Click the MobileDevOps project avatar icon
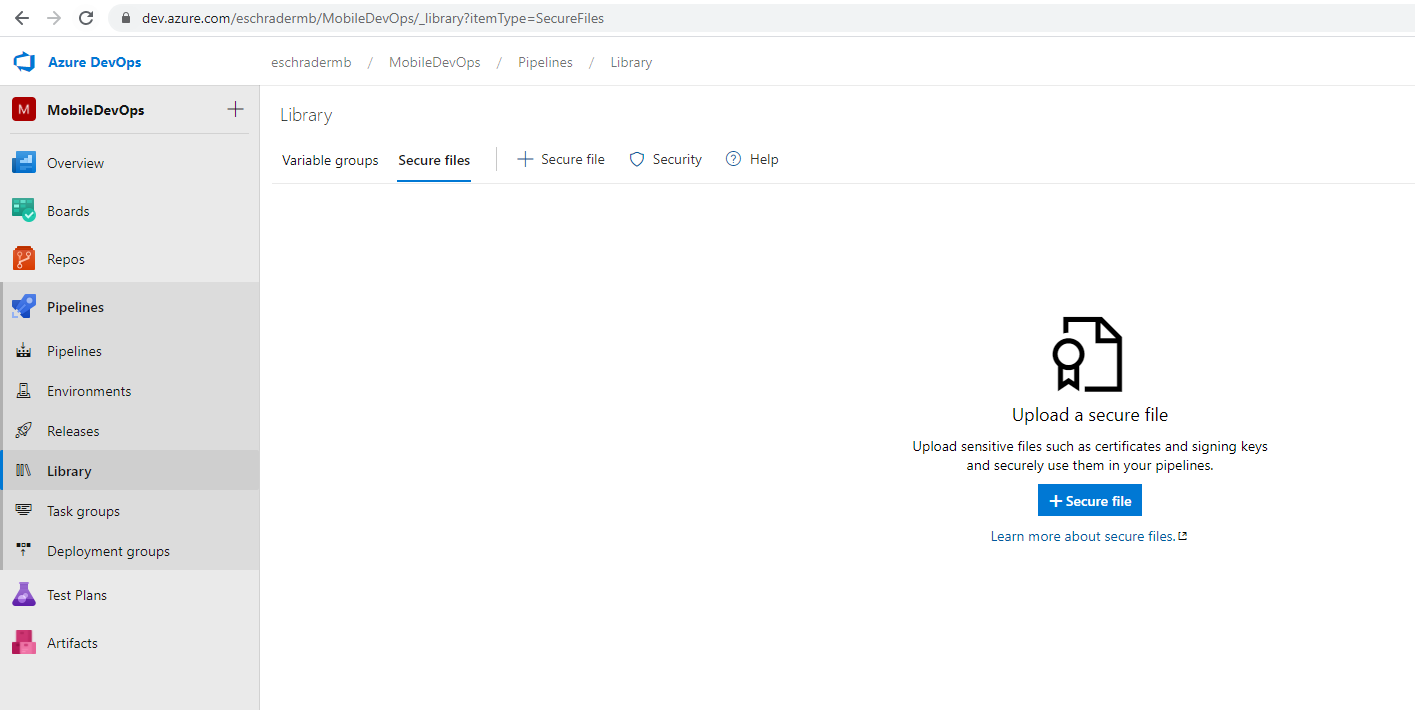This screenshot has height=710, width=1415. point(24,110)
